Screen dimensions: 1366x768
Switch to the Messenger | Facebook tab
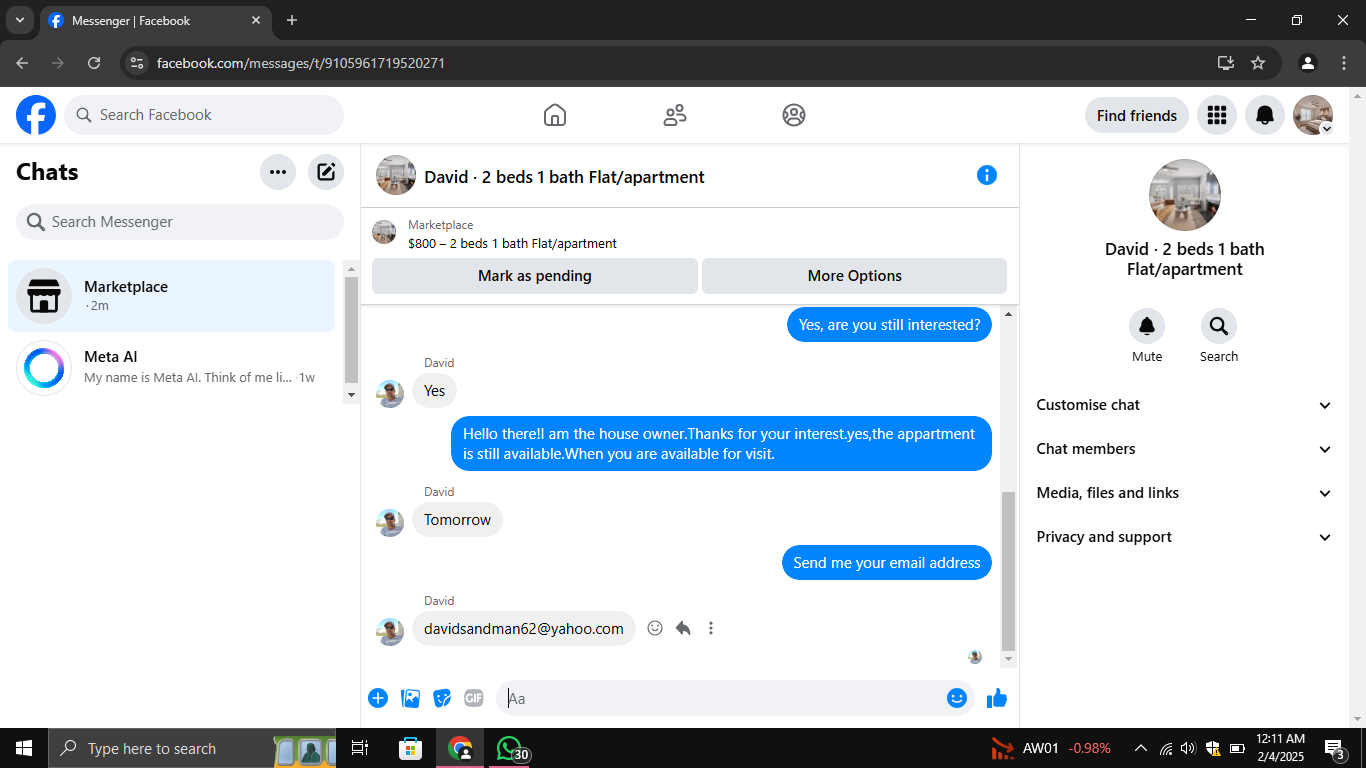click(x=155, y=21)
